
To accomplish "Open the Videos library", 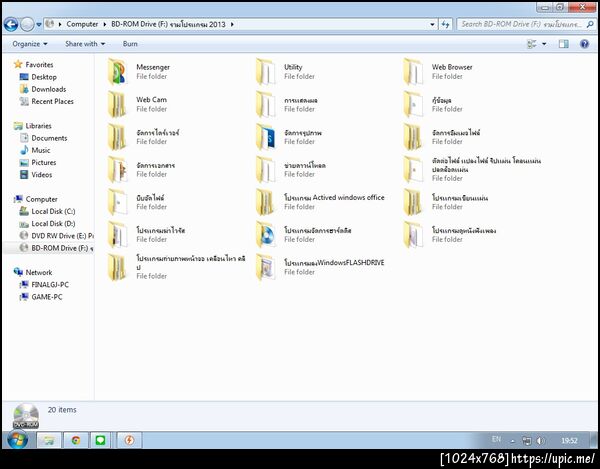I will pyautogui.click(x=42, y=175).
